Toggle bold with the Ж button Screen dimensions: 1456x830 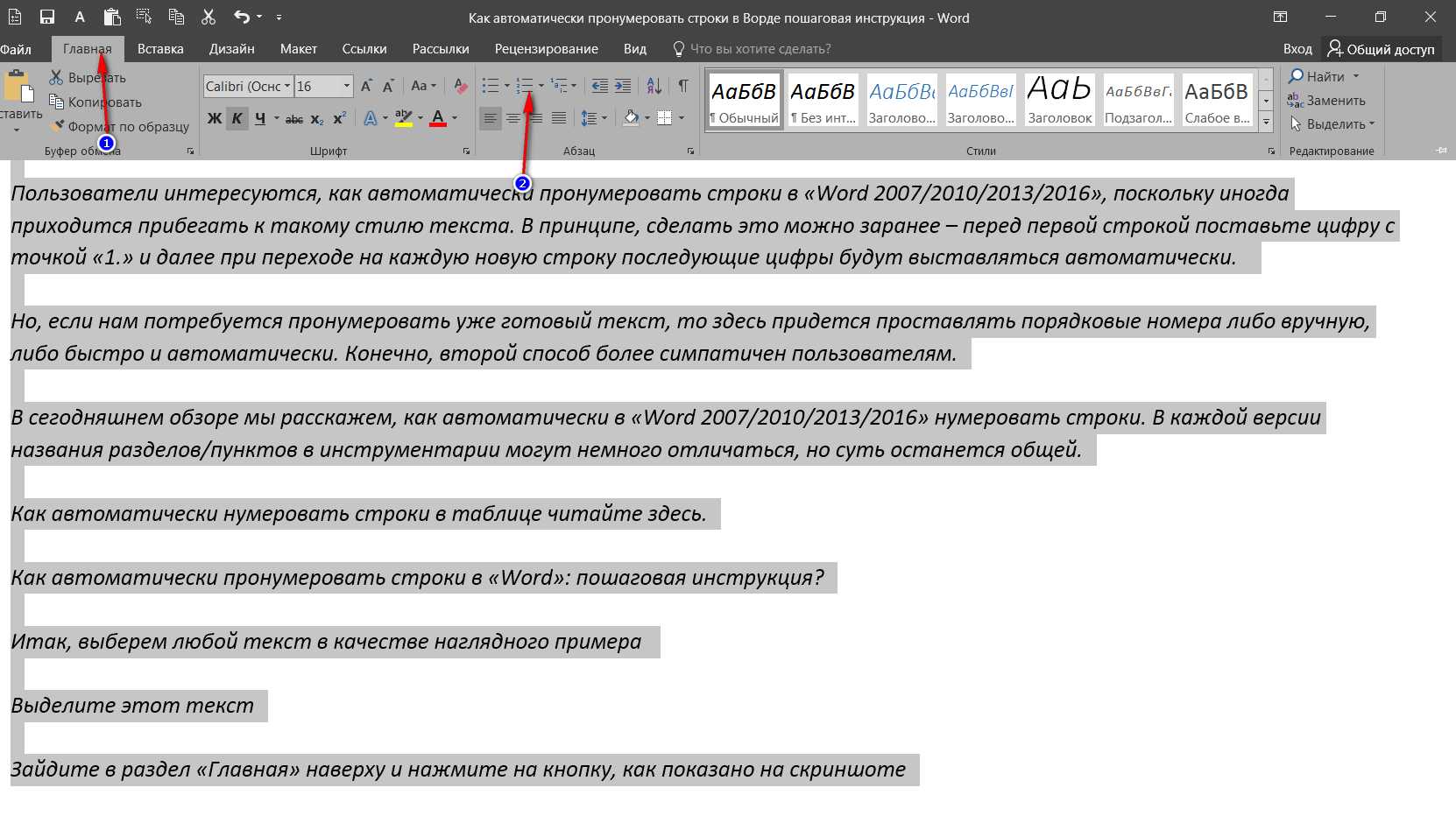(215, 118)
